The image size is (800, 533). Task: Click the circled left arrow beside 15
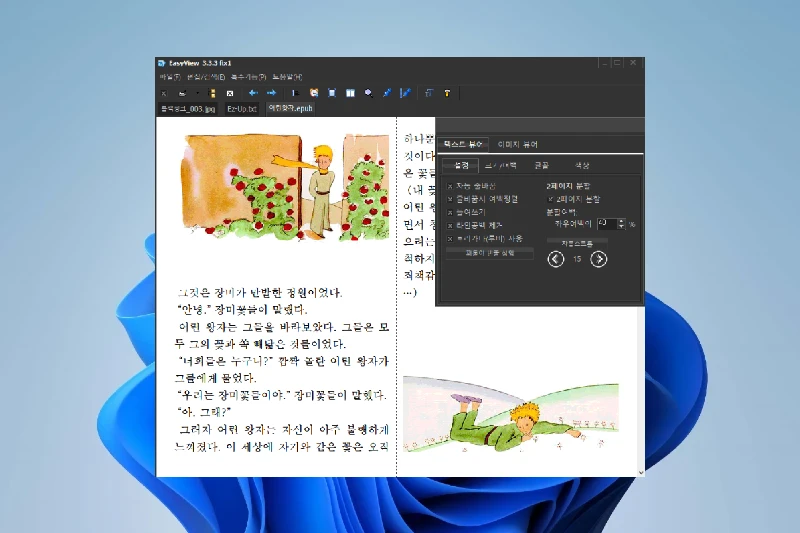pos(556,259)
